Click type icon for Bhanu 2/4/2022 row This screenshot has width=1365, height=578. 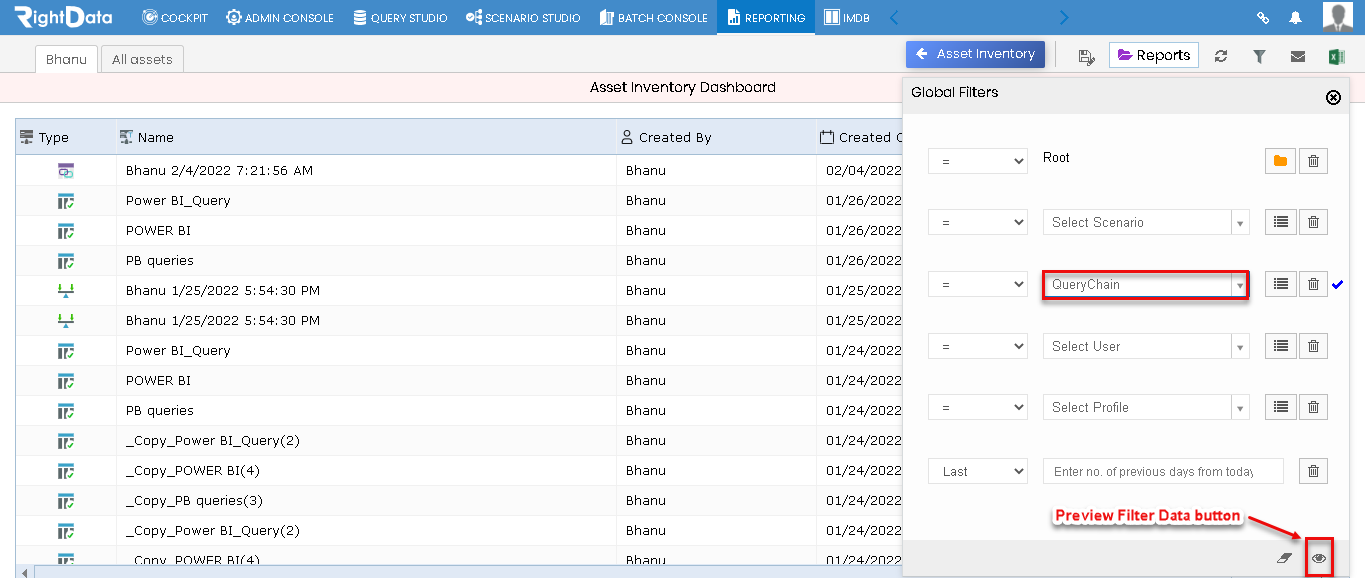tap(66, 170)
